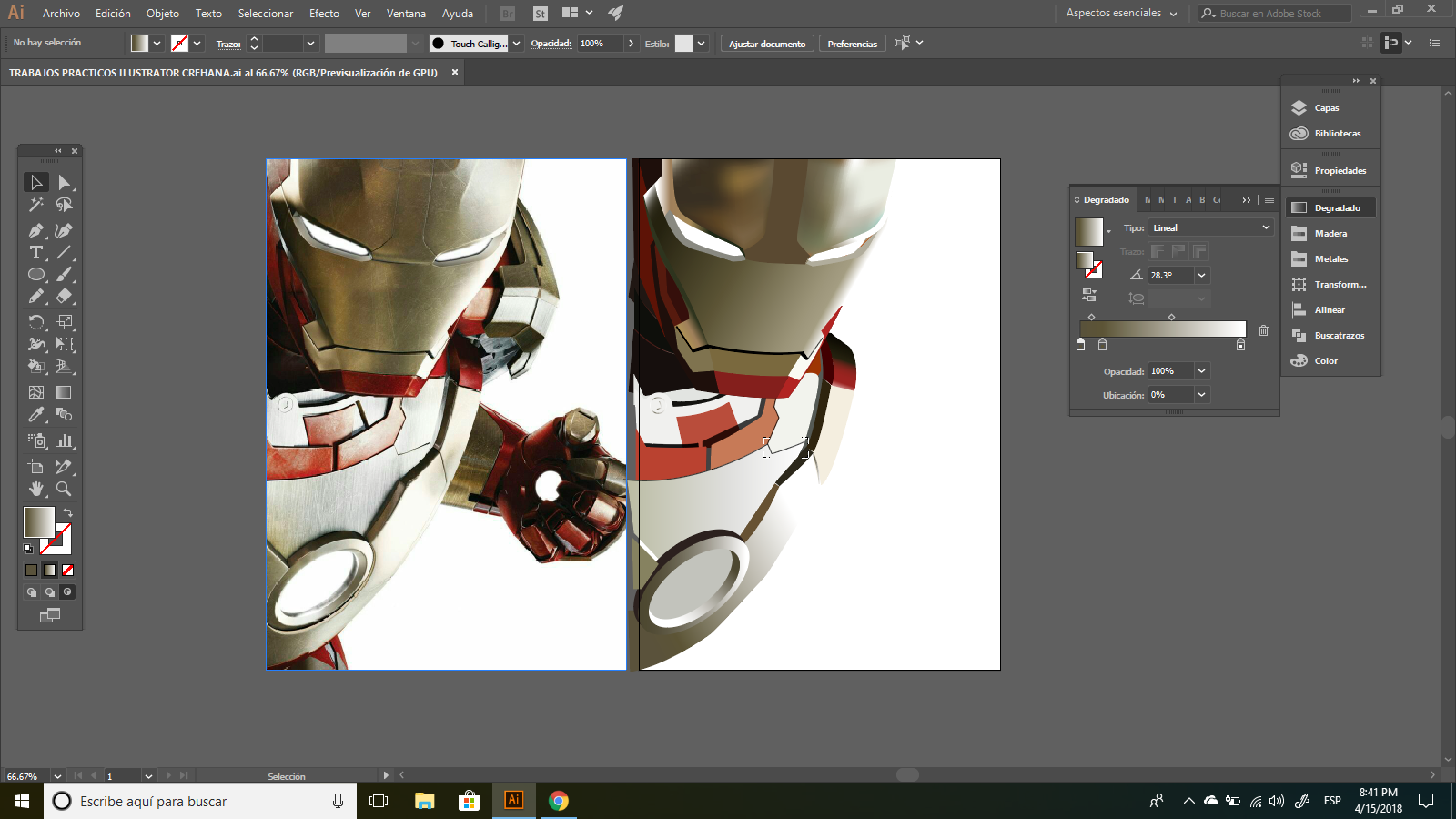Viewport: 1456px width, 819px height.
Task: Open the Ubicación dropdown arrow
Action: pos(1201,395)
